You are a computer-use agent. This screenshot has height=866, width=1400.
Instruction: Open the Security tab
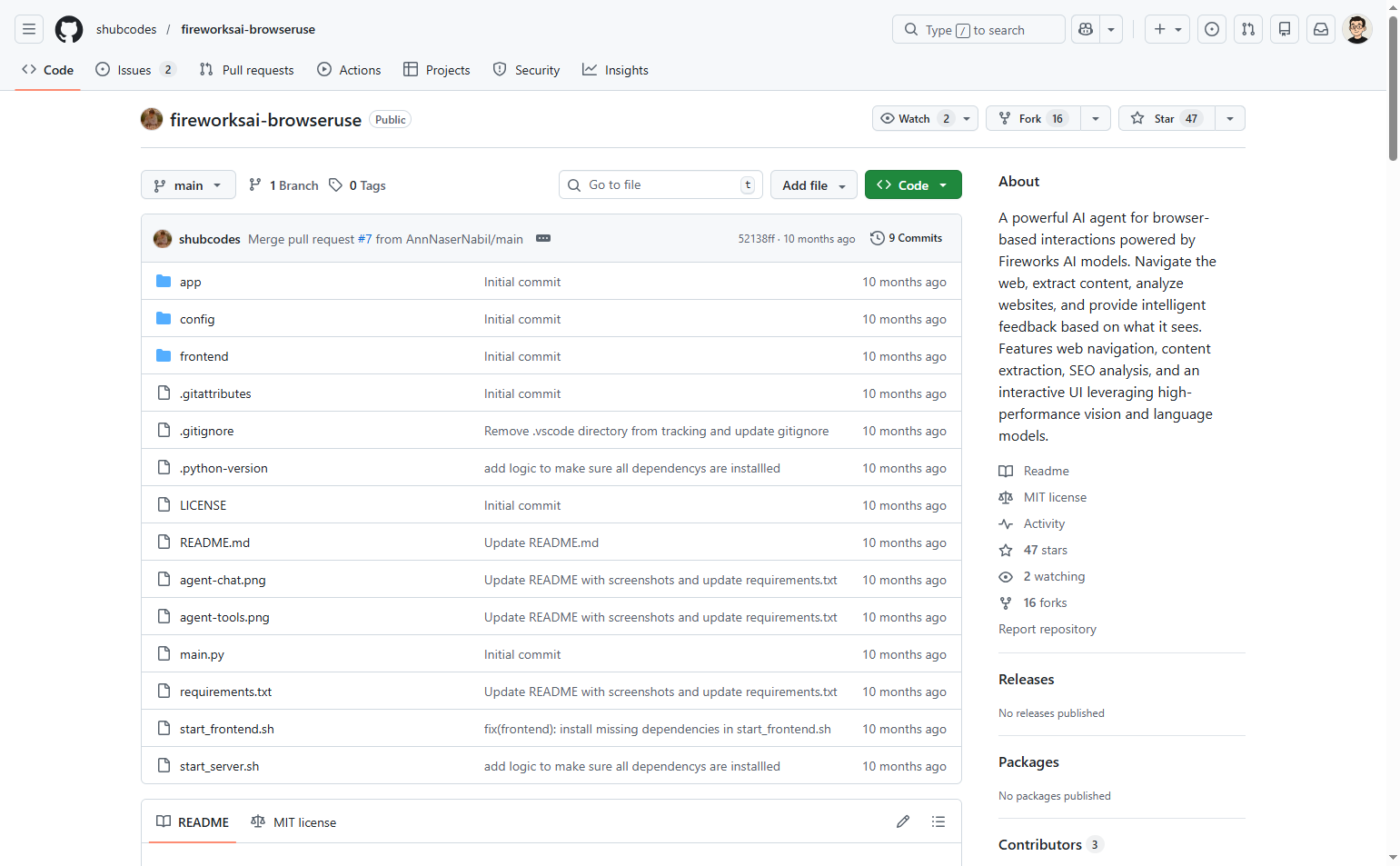click(527, 70)
